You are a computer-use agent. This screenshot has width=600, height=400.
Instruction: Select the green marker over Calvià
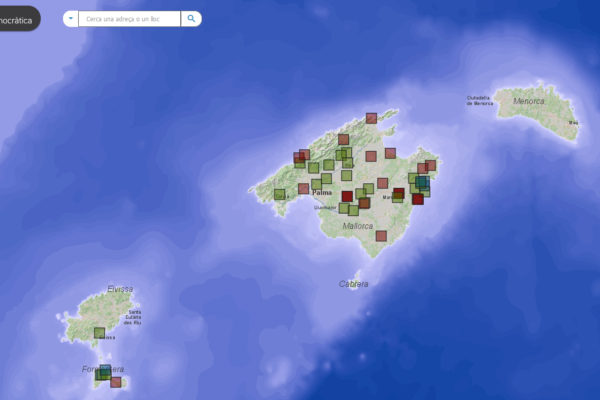[x=280, y=194]
